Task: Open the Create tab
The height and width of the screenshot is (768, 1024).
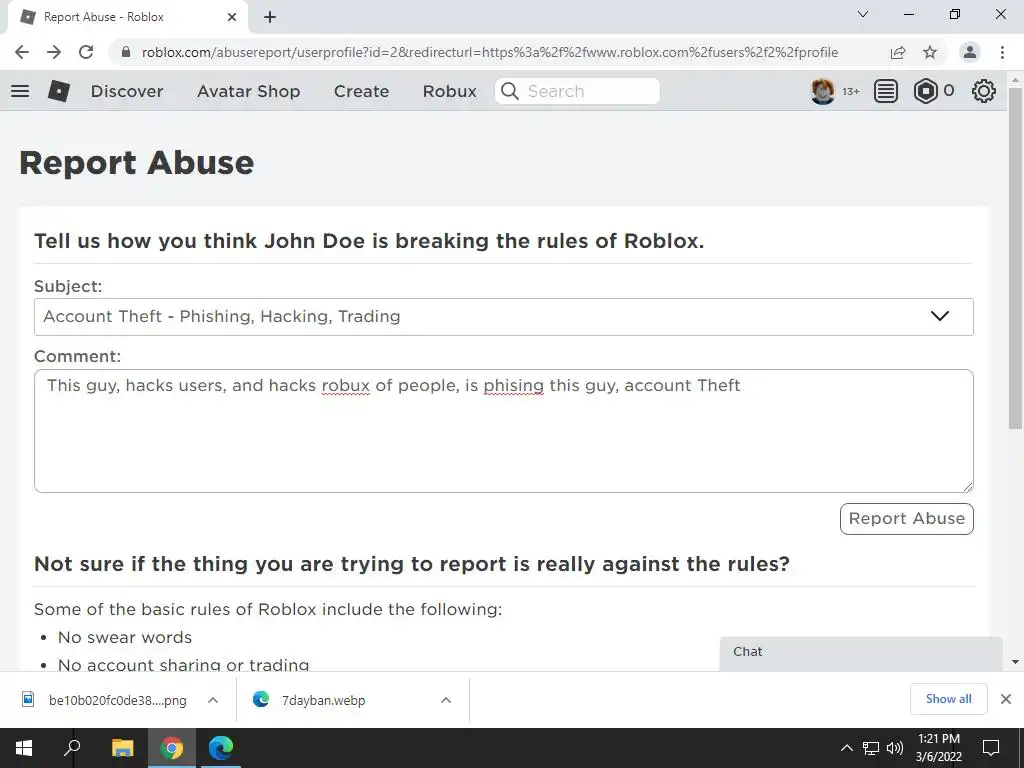Action: click(361, 91)
